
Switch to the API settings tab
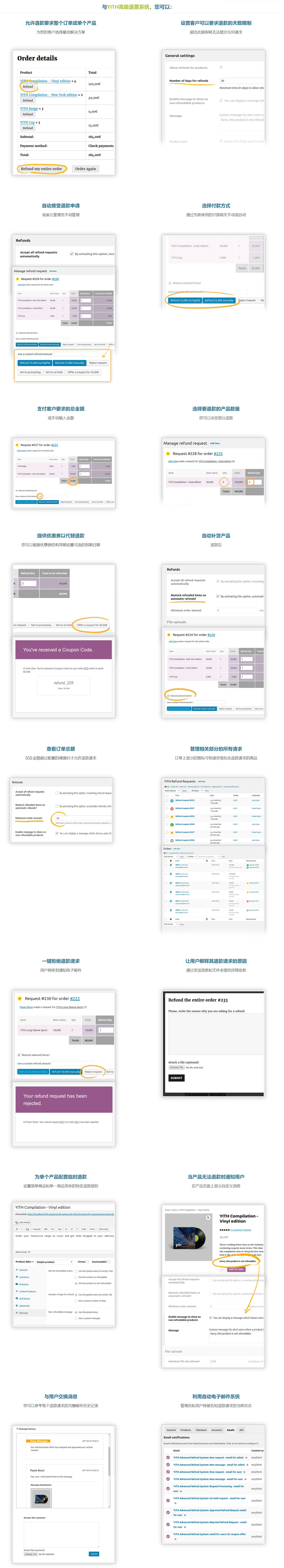click(x=241, y=1430)
